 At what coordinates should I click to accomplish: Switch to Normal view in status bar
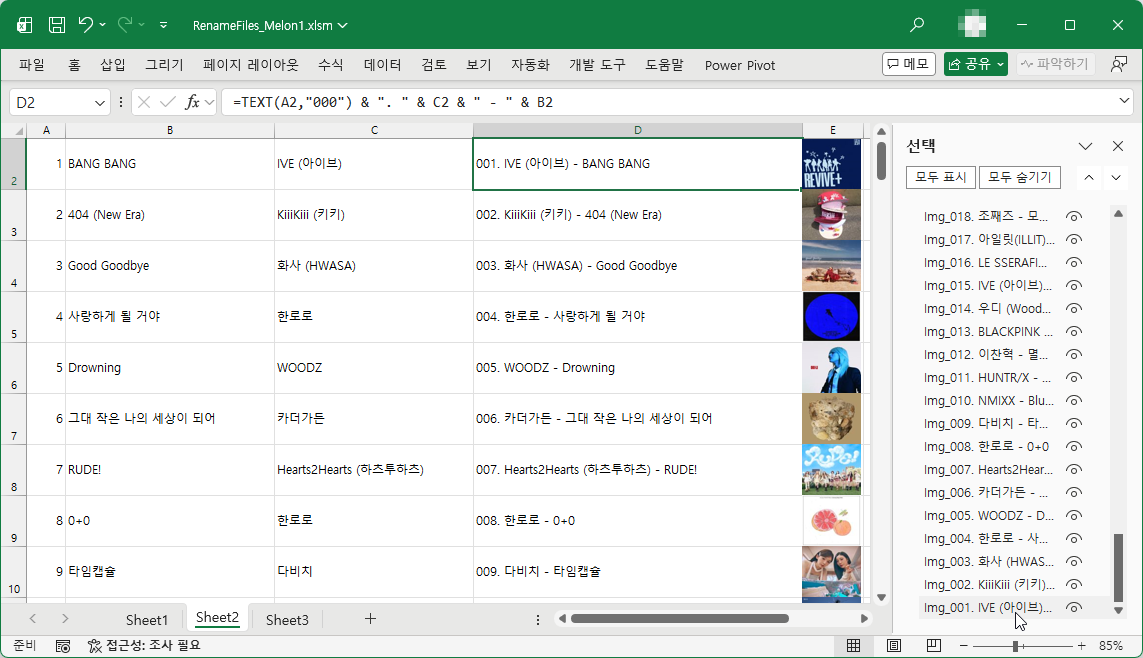tap(854, 646)
